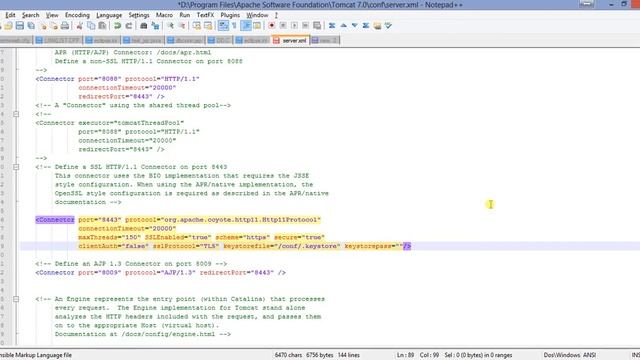Click the Close All toolbar icon
640x360 pixels.
[x=54, y=26]
